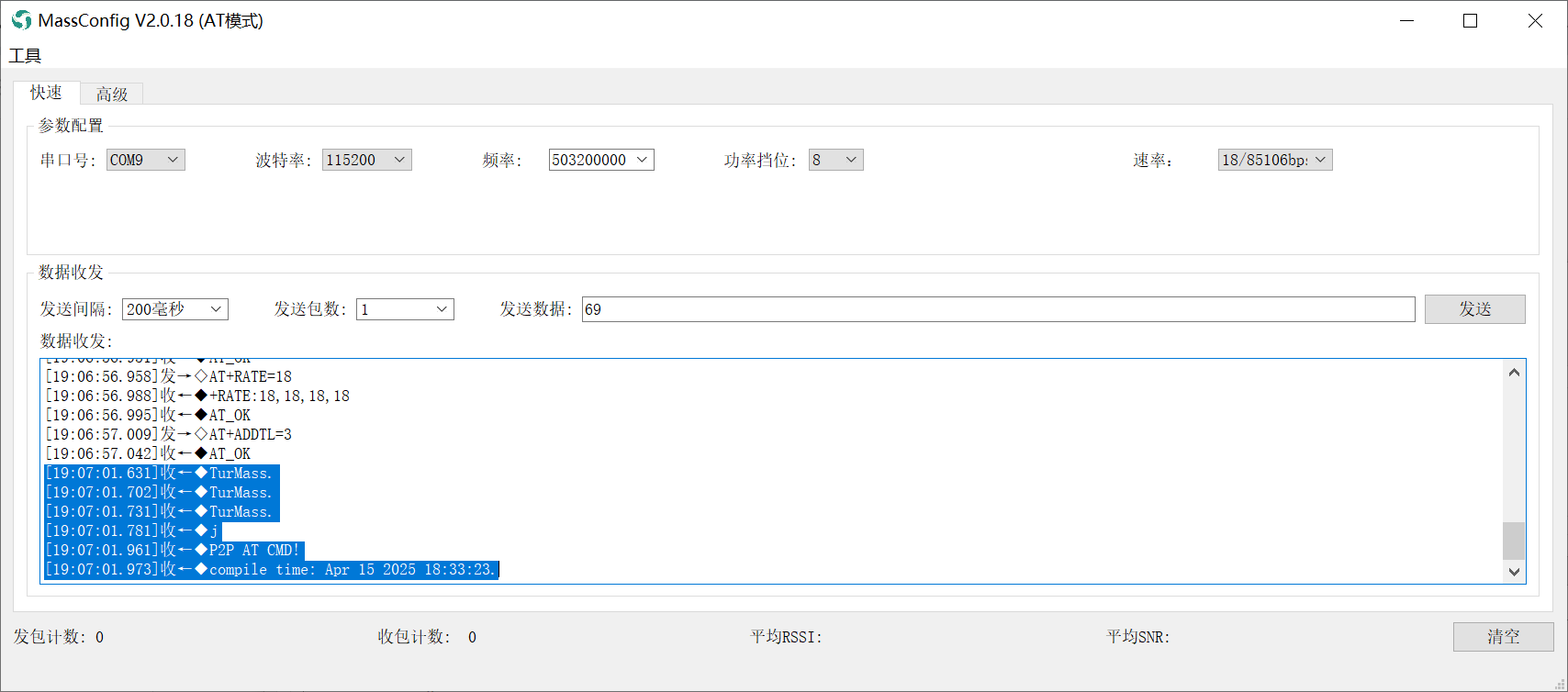Click the TurMass. log line at 19:07:01.631
Image resolution: width=1568 pixels, height=692 pixels.
point(160,473)
